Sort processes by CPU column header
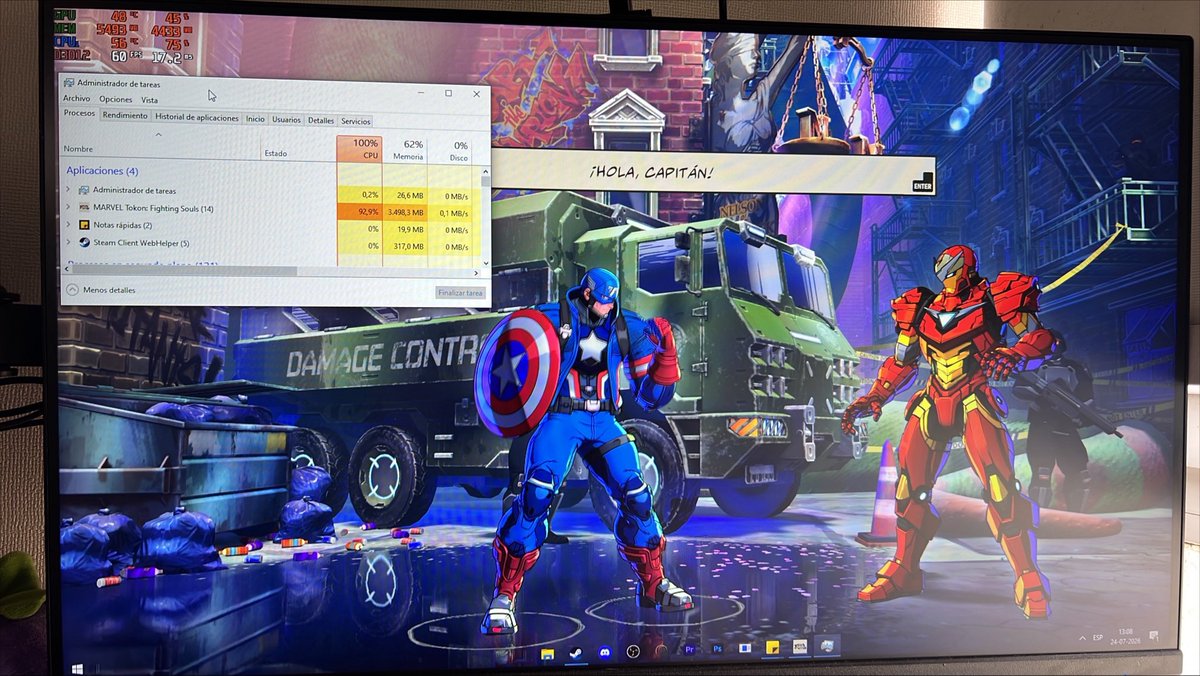This screenshot has height=676, width=1200. (359, 150)
